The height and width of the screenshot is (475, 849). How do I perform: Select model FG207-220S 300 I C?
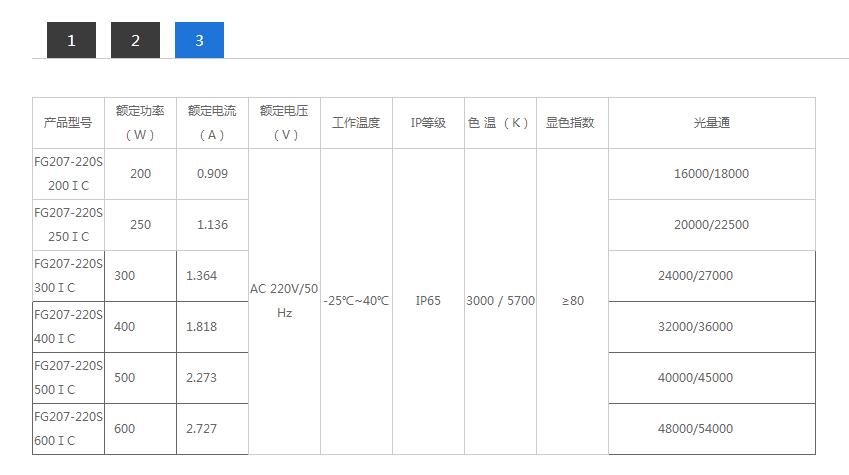pos(68,276)
